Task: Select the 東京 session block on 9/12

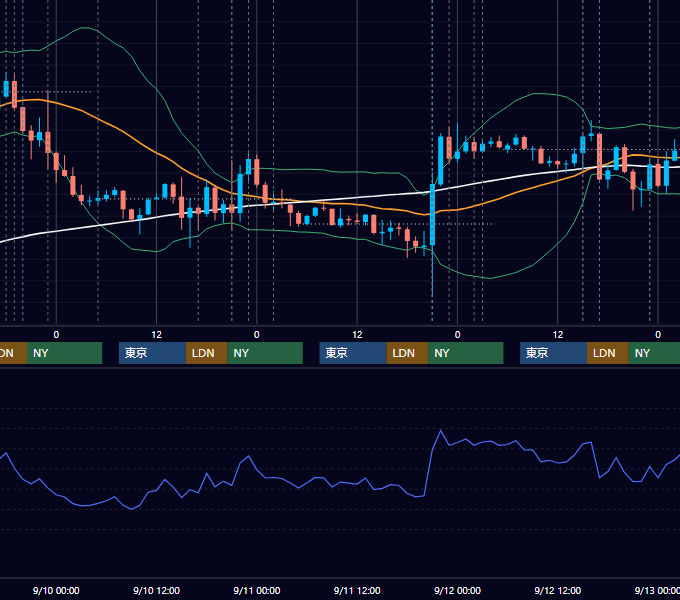Action: (553, 353)
